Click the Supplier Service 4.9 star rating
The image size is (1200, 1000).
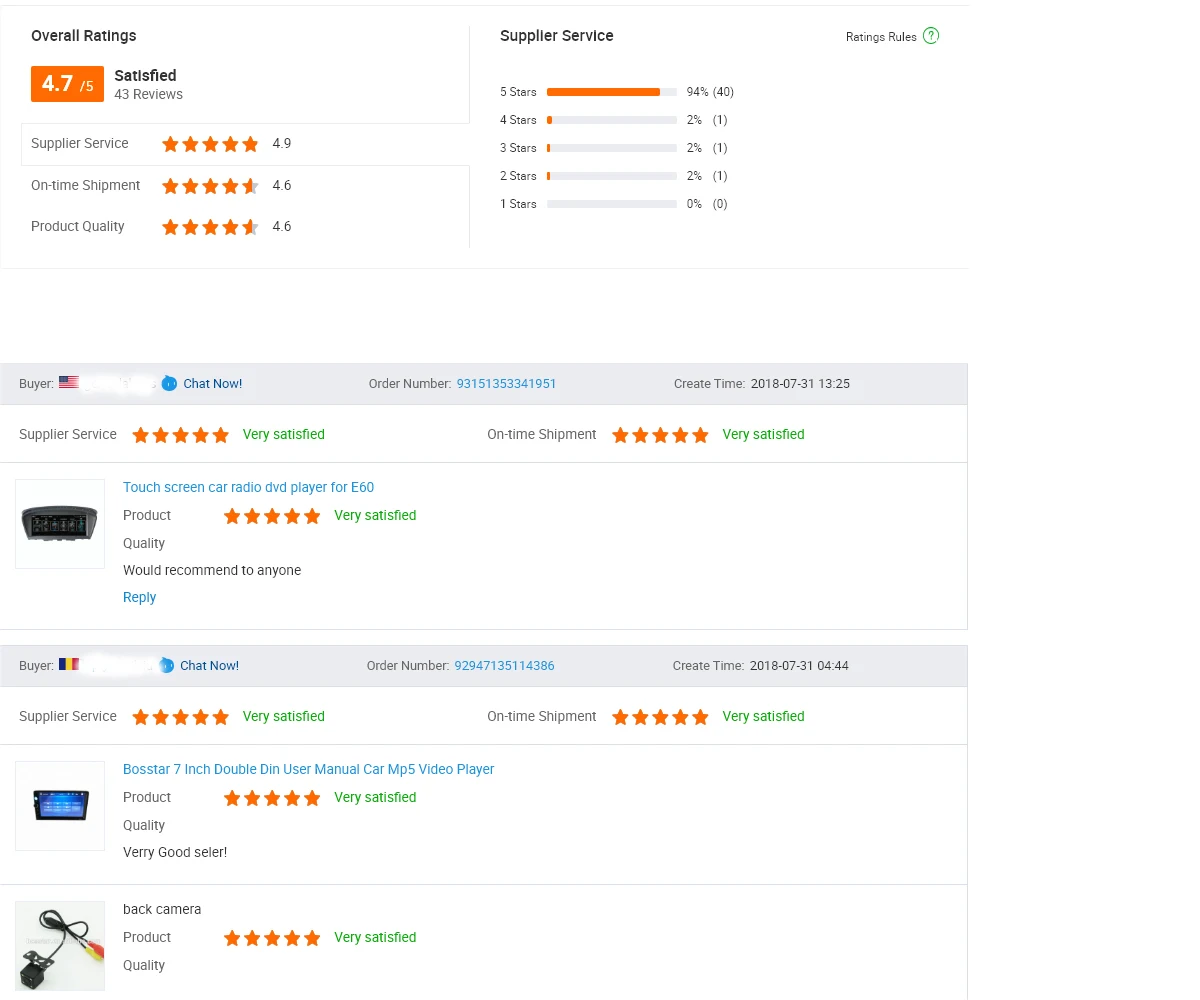tap(210, 144)
